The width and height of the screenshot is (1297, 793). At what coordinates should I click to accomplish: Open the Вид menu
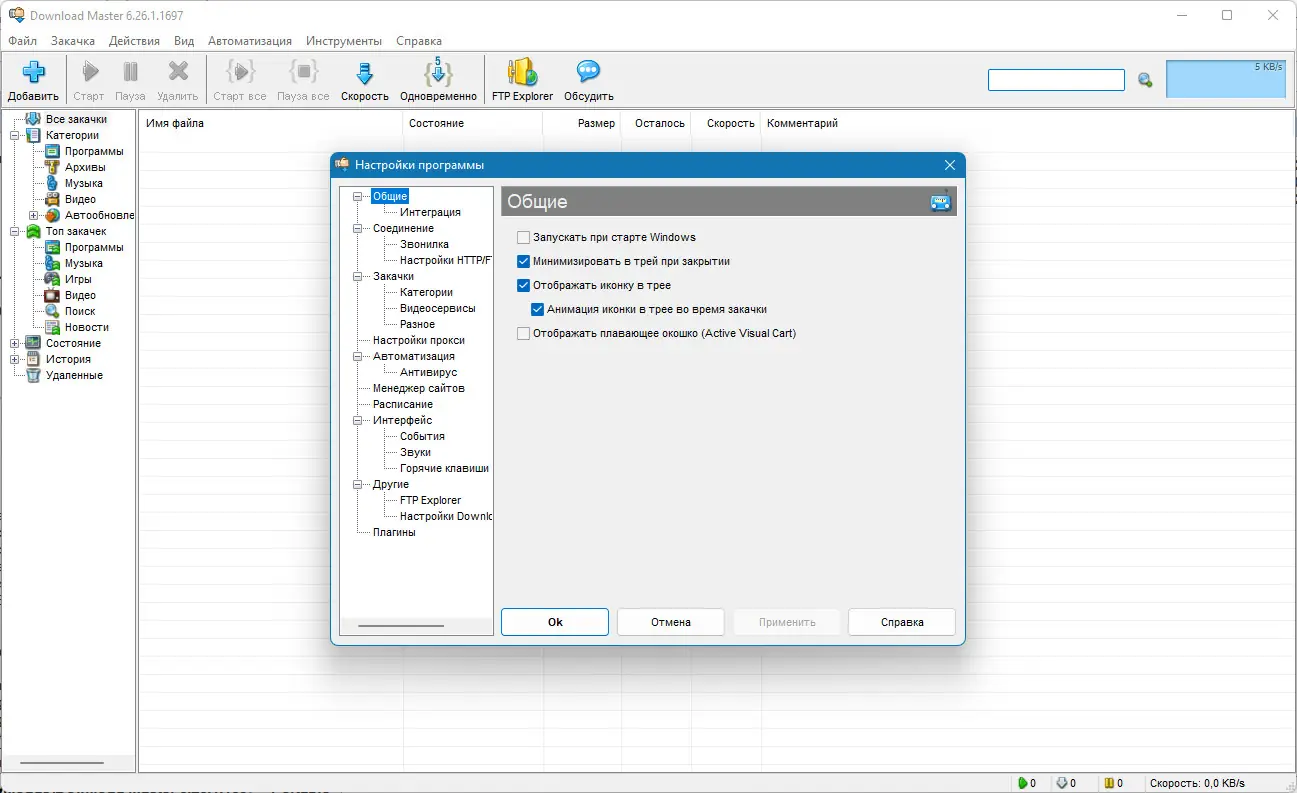tap(184, 41)
